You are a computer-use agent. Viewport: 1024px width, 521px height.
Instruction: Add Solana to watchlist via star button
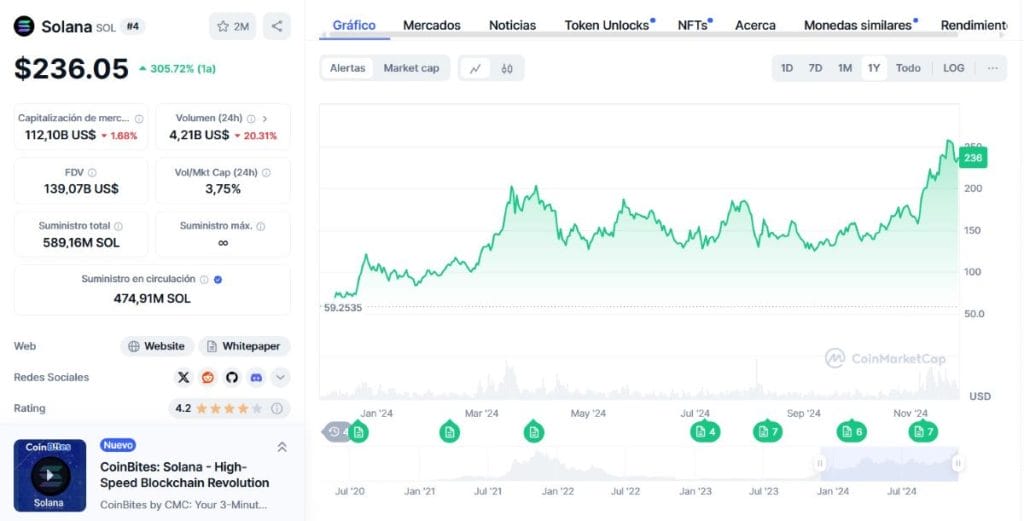tap(233, 26)
